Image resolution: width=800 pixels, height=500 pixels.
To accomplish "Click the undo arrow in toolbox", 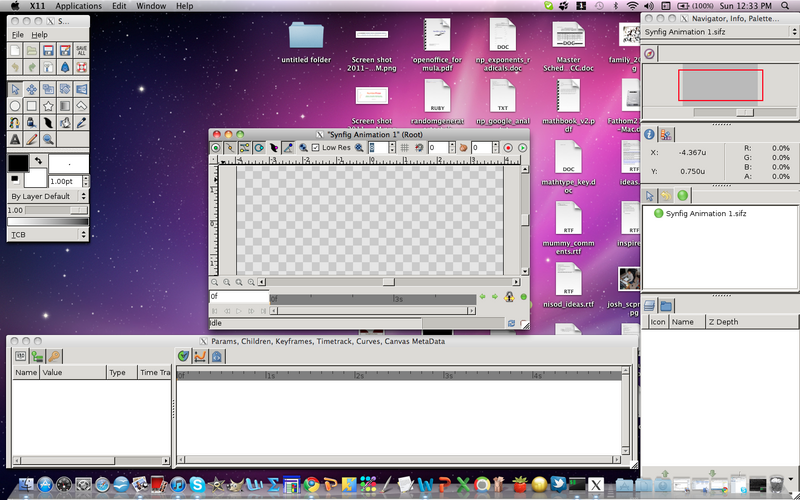I will [x=15, y=67].
